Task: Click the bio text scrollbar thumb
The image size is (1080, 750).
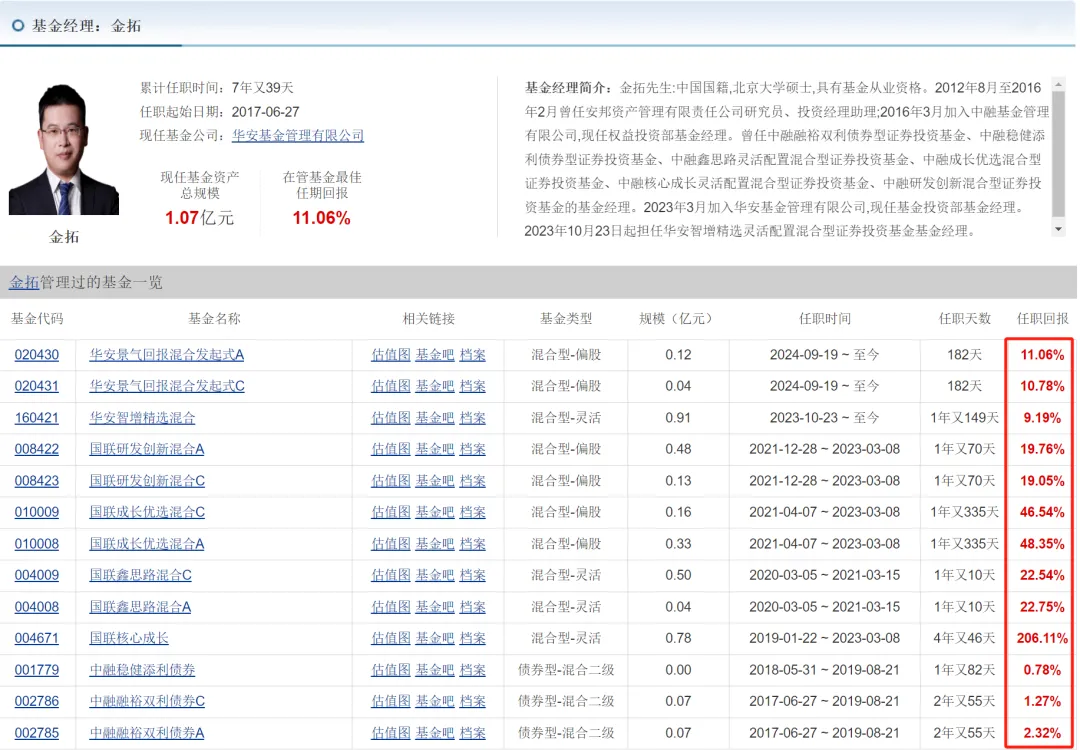Action: coord(1058,154)
